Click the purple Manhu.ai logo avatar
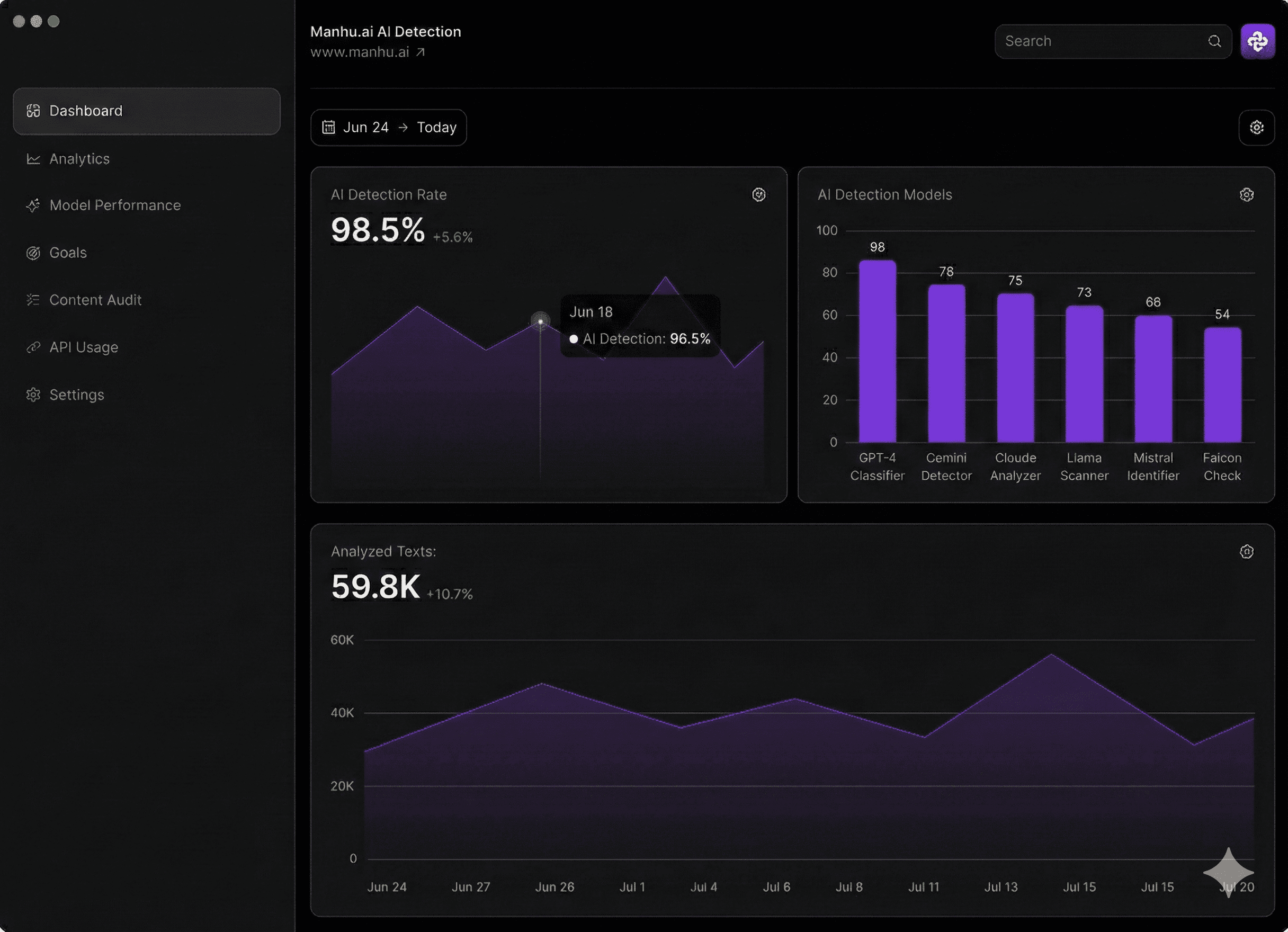The height and width of the screenshot is (932, 1288). pos(1257,41)
